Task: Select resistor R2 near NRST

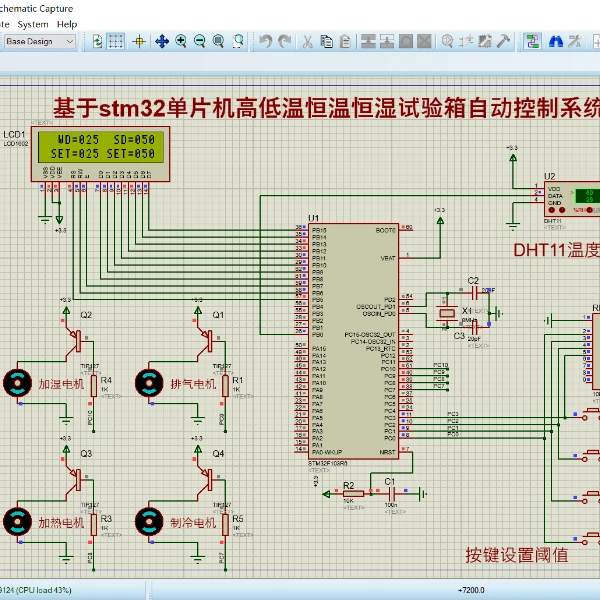Action: 353,494
